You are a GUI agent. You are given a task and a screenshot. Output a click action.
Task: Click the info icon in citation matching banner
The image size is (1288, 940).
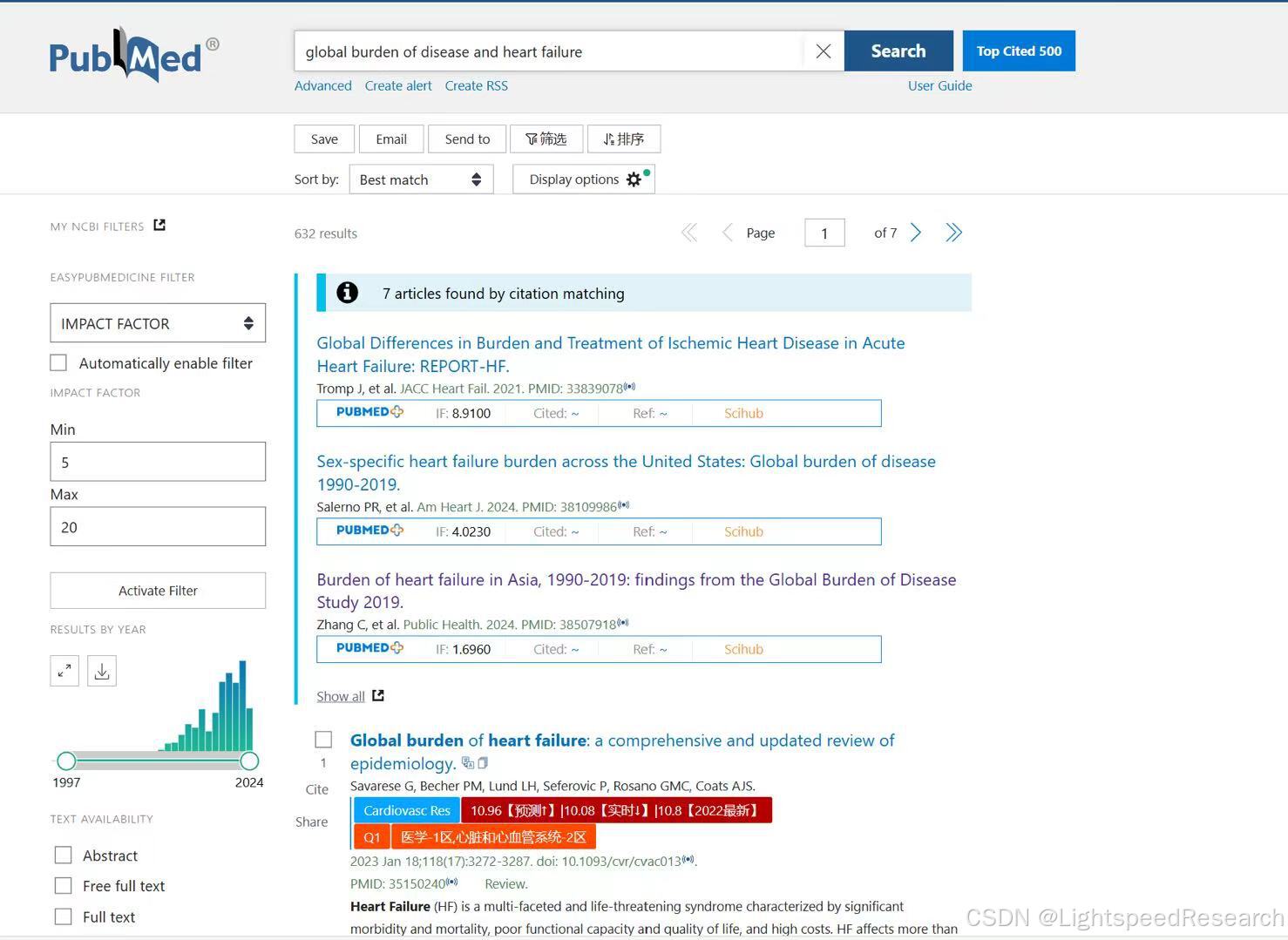point(348,293)
